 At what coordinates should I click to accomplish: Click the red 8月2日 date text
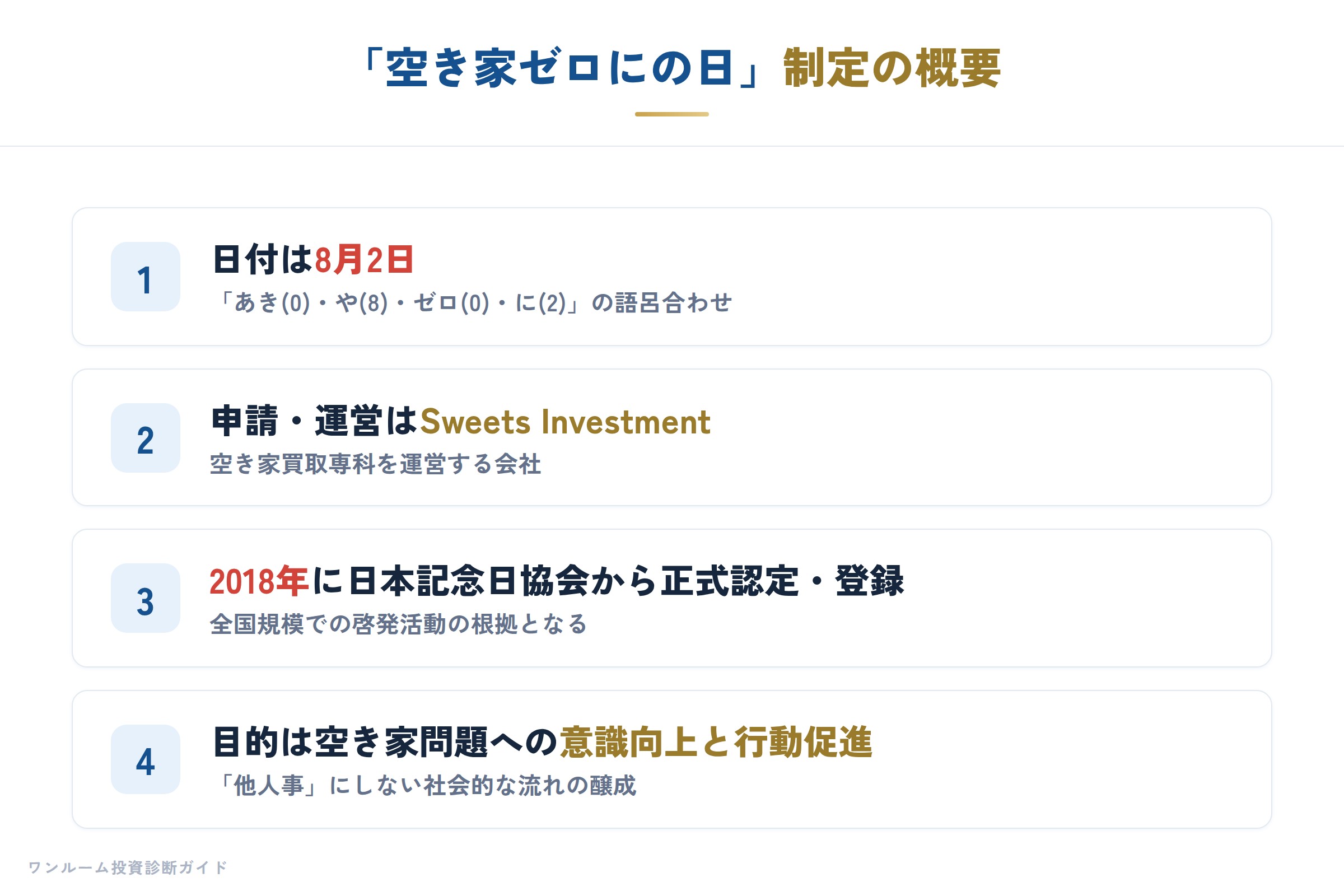pyautogui.click(x=364, y=260)
